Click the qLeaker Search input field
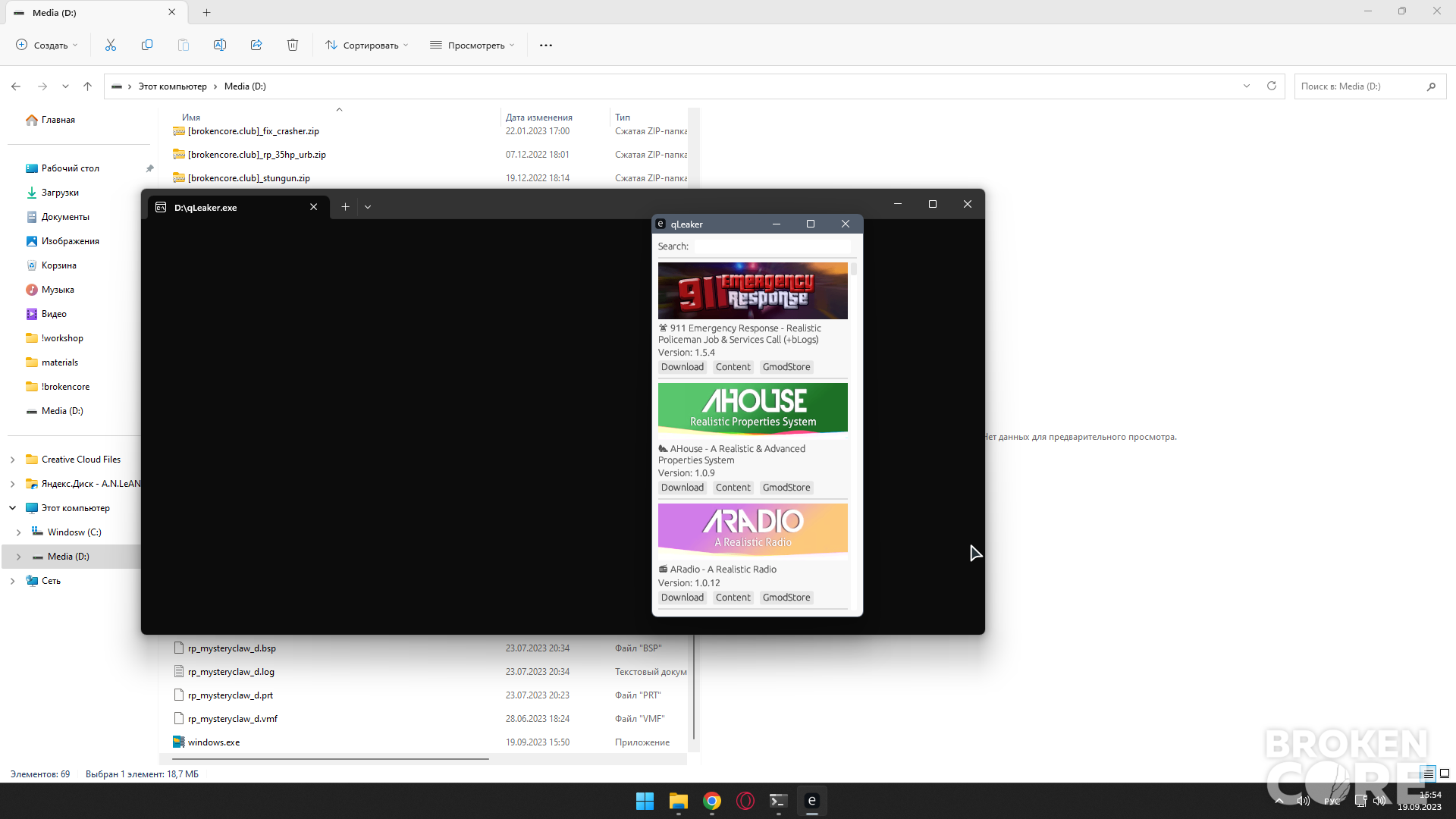Viewport: 1456px width, 819px height. point(772,246)
